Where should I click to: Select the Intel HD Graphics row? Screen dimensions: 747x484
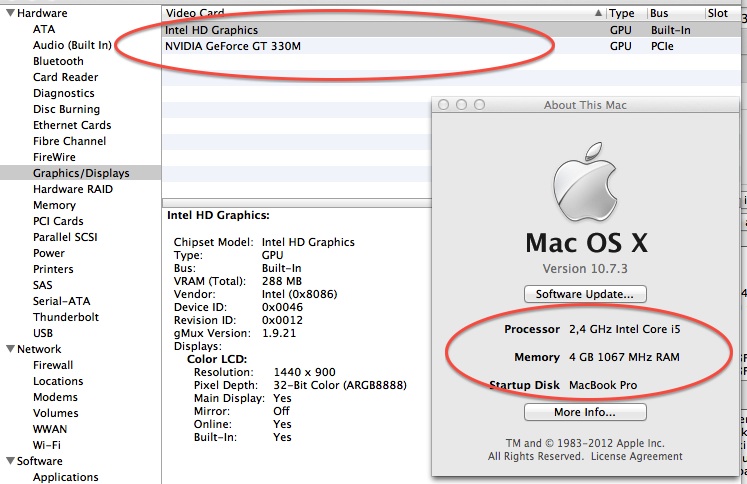click(x=451, y=30)
